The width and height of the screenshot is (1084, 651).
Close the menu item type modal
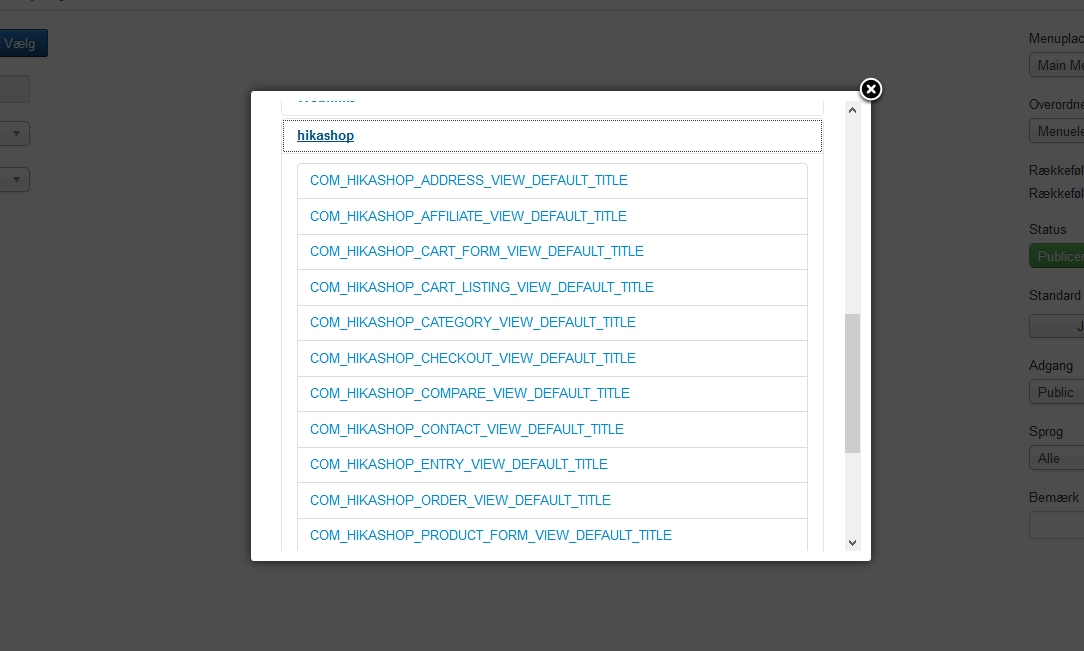(x=870, y=89)
